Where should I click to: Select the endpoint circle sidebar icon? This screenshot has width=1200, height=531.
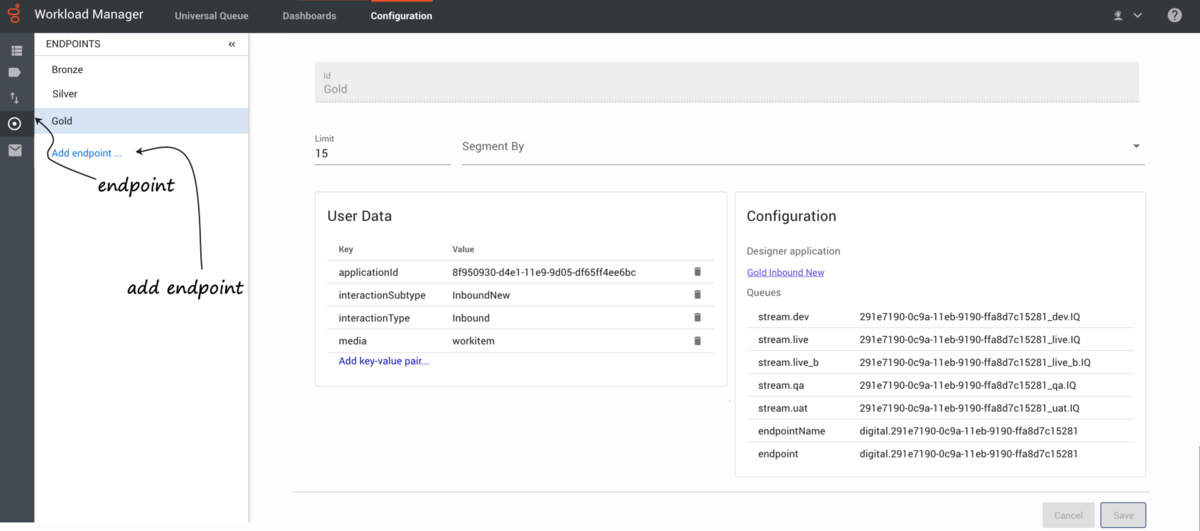[15, 124]
